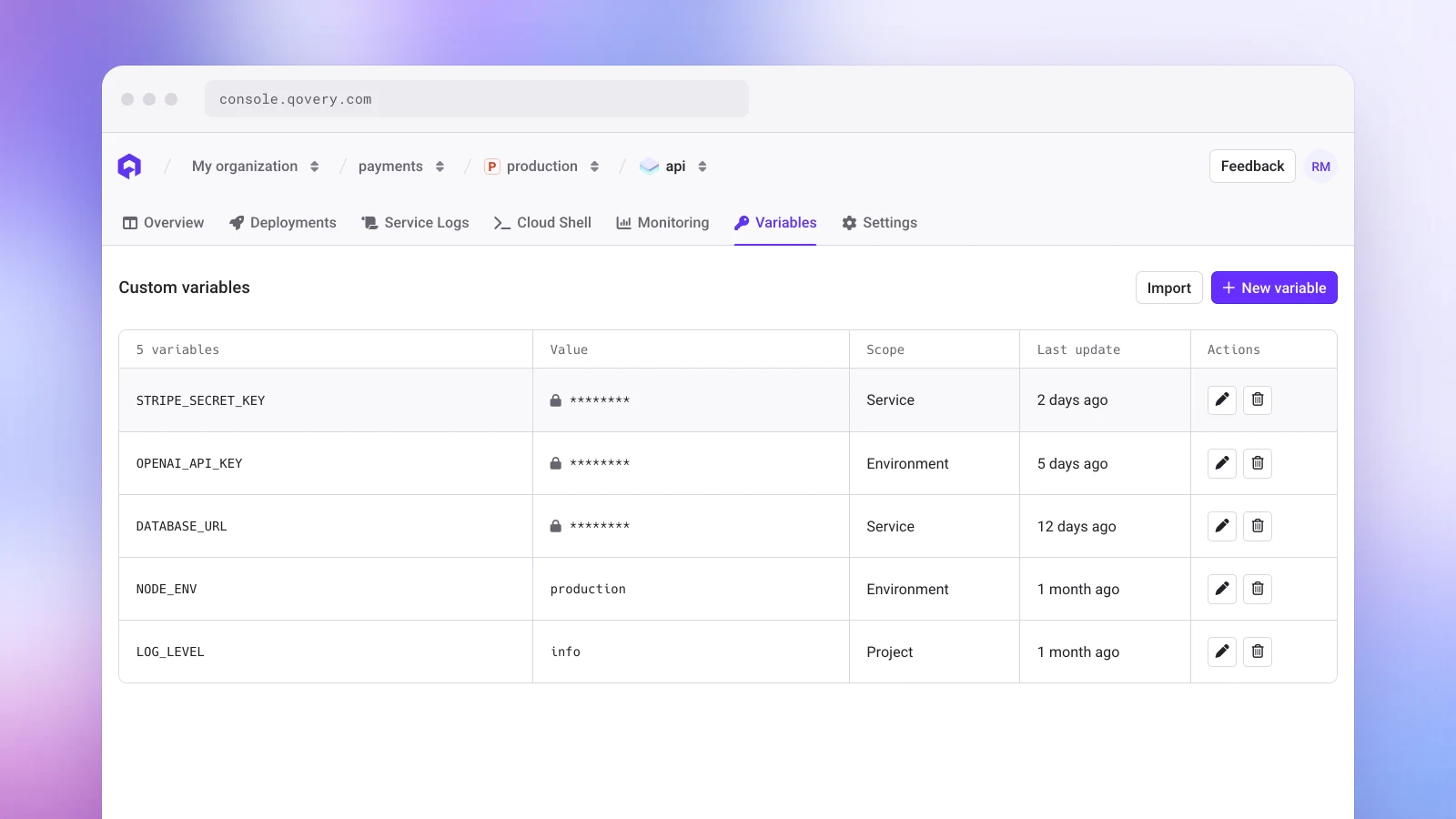This screenshot has height=819, width=1456.
Task: Edit the OPENAI_API_KEY variable
Action: point(1222,463)
